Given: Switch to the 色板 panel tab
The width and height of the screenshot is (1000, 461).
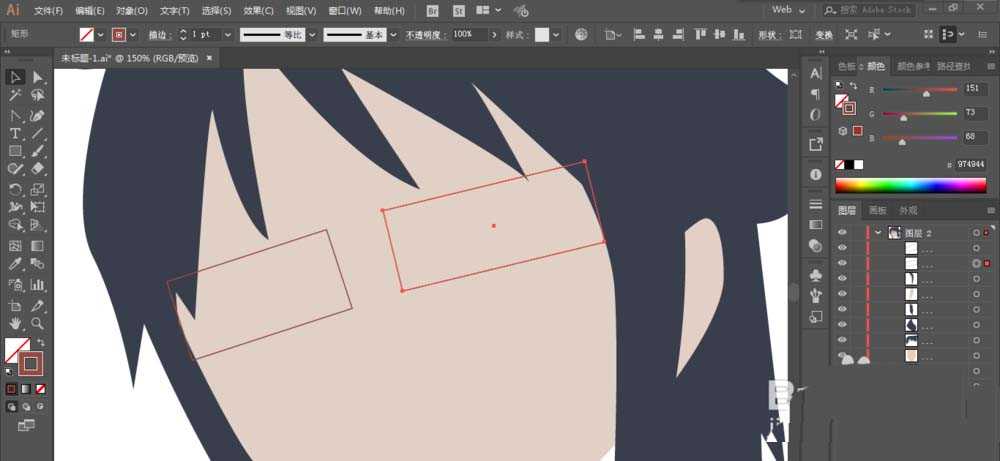Looking at the screenshot, I should (x=846, y=66).
